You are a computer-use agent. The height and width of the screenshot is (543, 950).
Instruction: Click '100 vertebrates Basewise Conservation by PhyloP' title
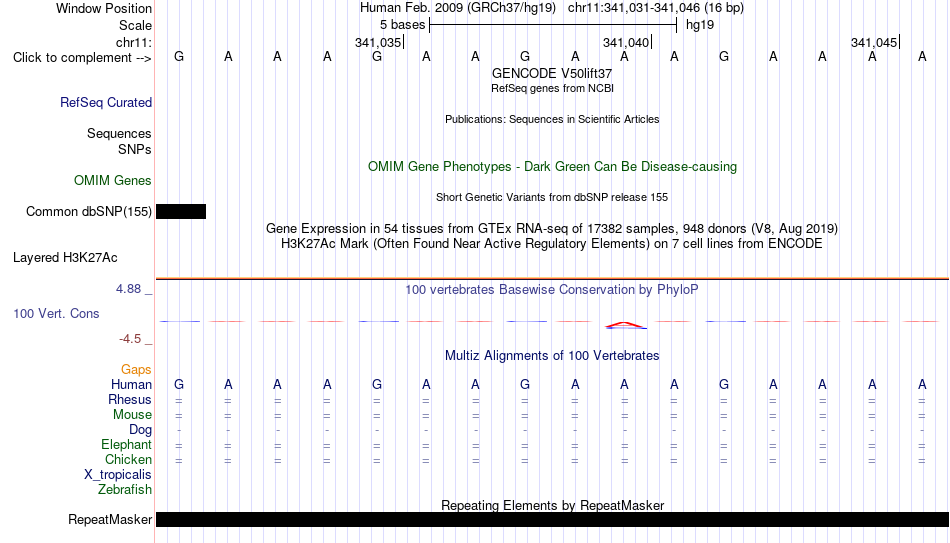(x=552, y=290)
